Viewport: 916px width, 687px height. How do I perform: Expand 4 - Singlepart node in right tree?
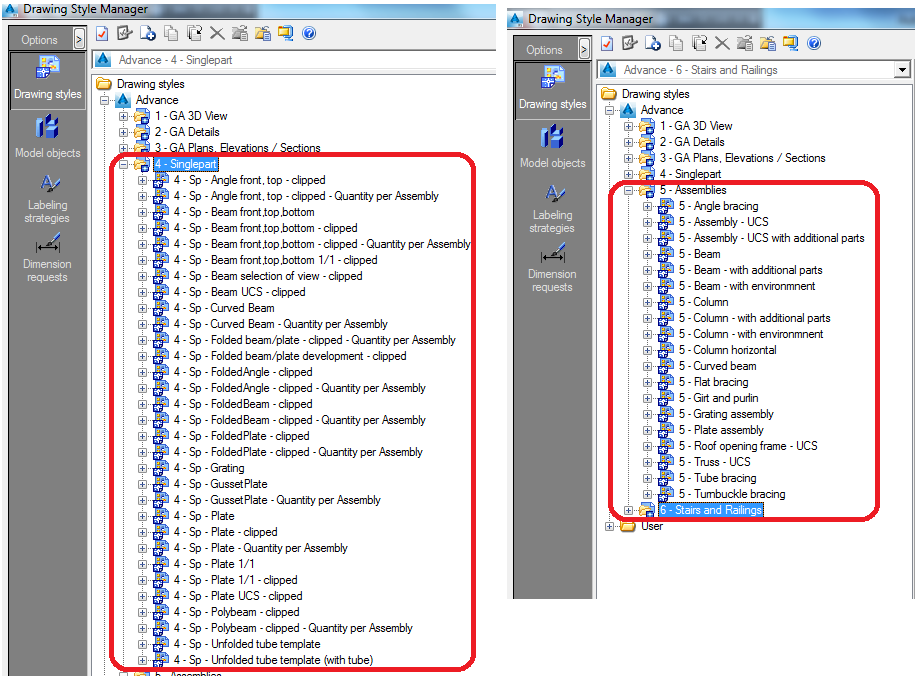pyautogui.click(x=628, y=174)
